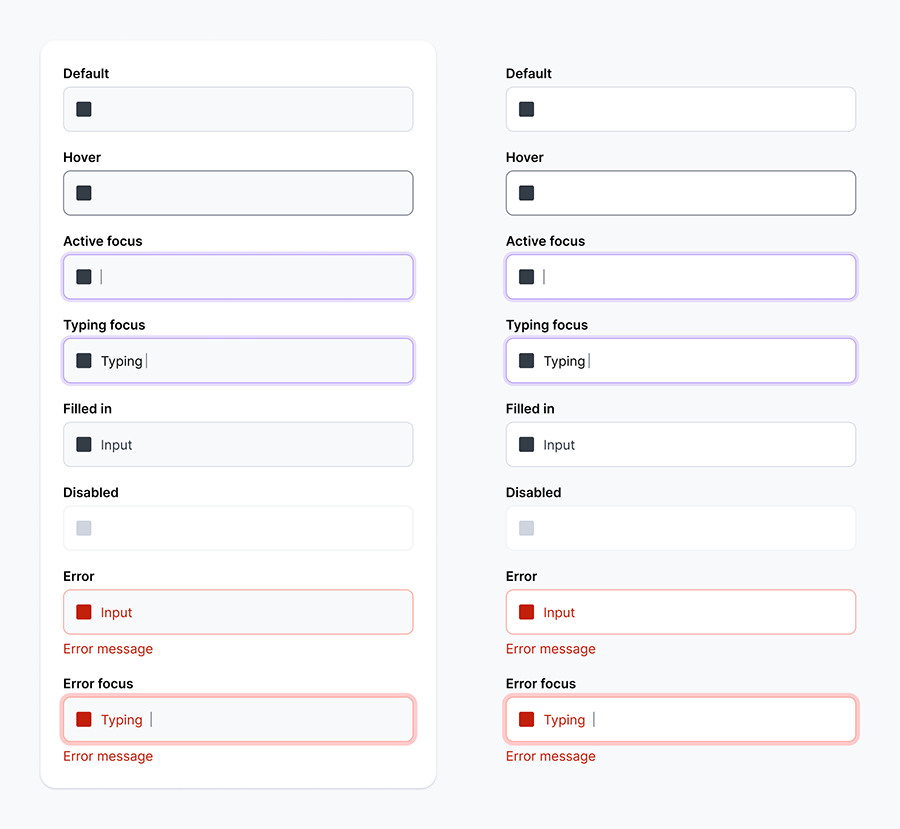Screen dimensions: 900x829
Task: Click the gray-filled Disabled input field
Action: (250, 528)
